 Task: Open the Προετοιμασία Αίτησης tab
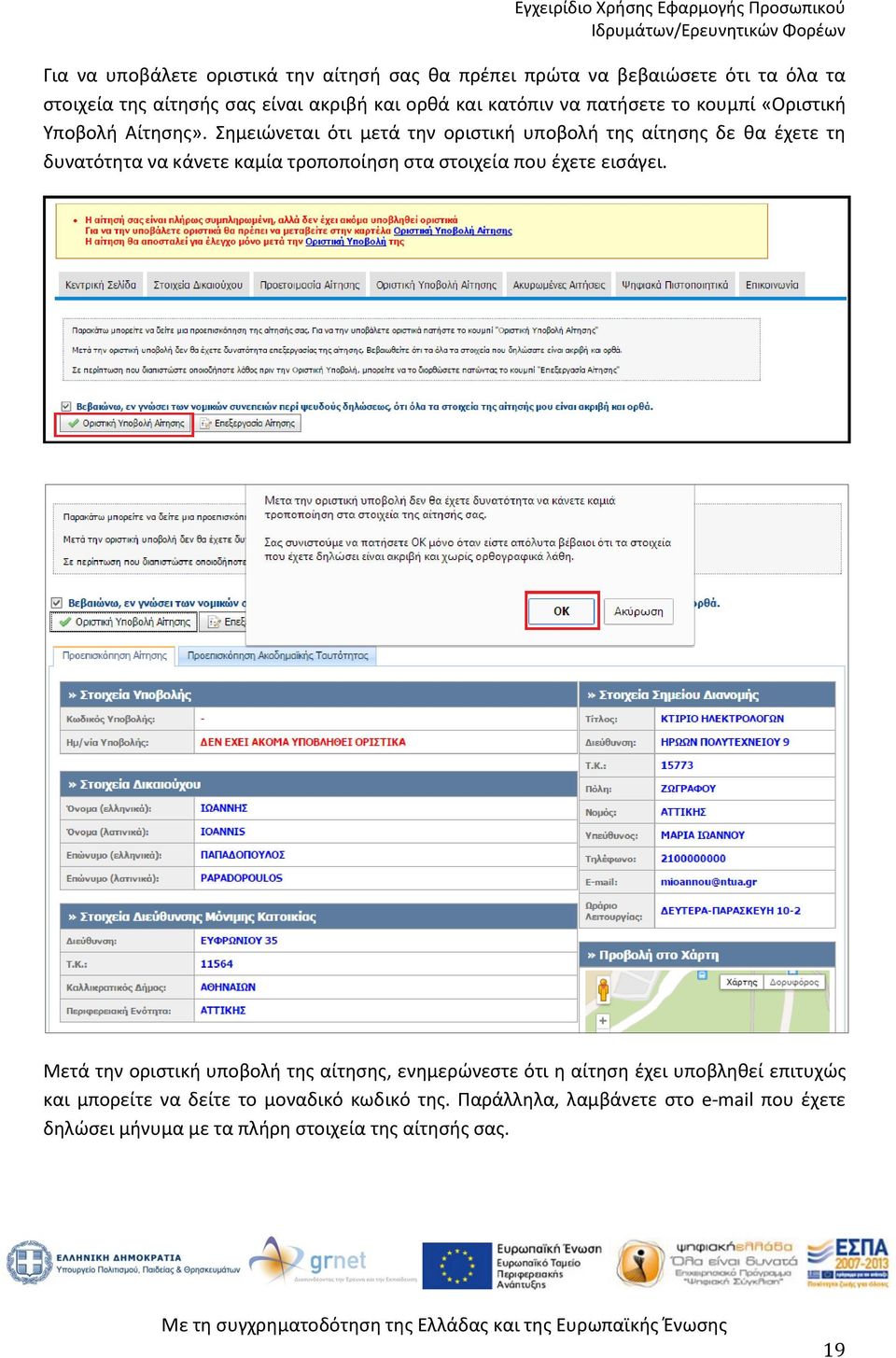coord(310,285)
